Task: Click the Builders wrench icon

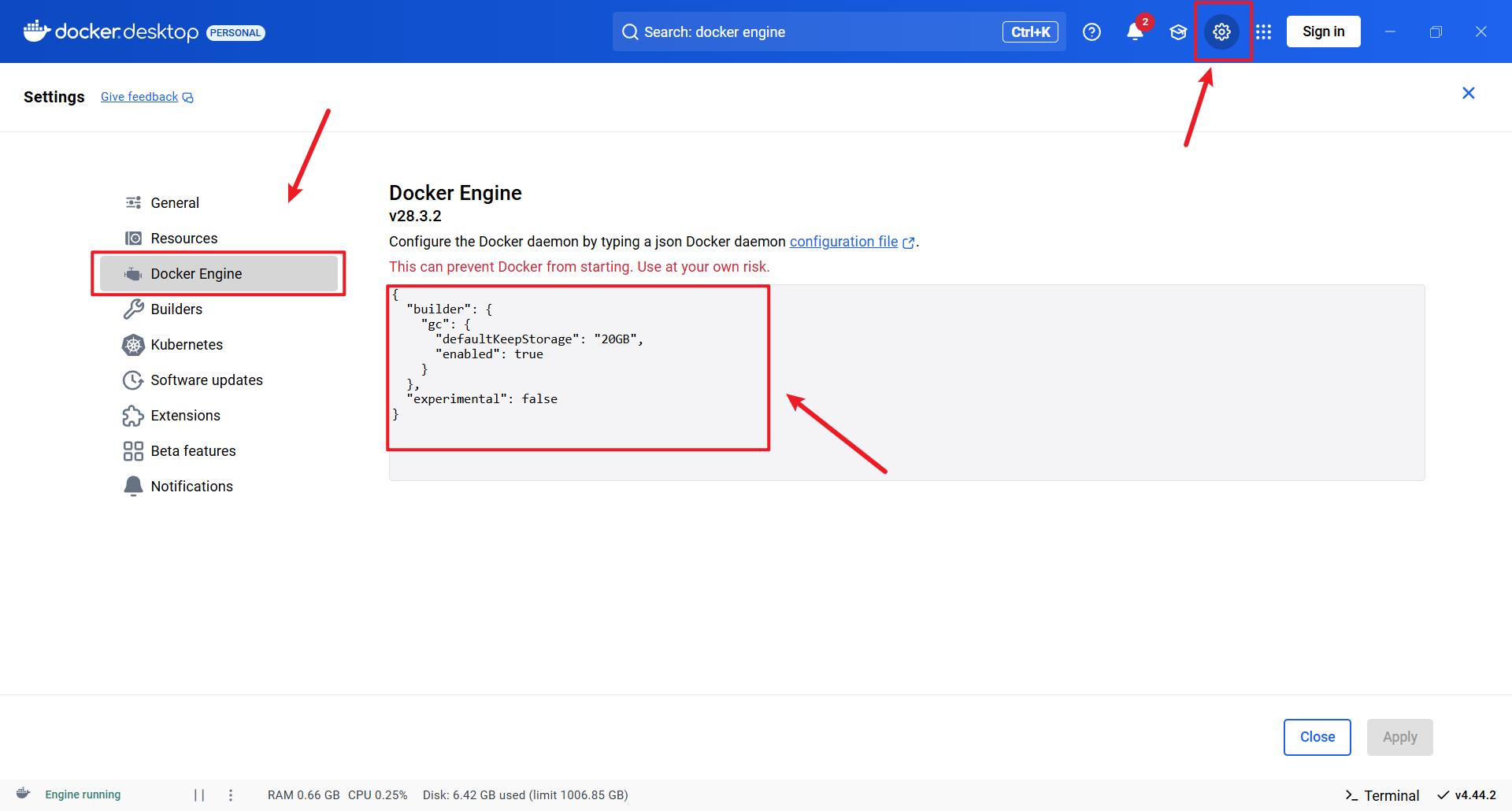Action: [x=133, y=309]
